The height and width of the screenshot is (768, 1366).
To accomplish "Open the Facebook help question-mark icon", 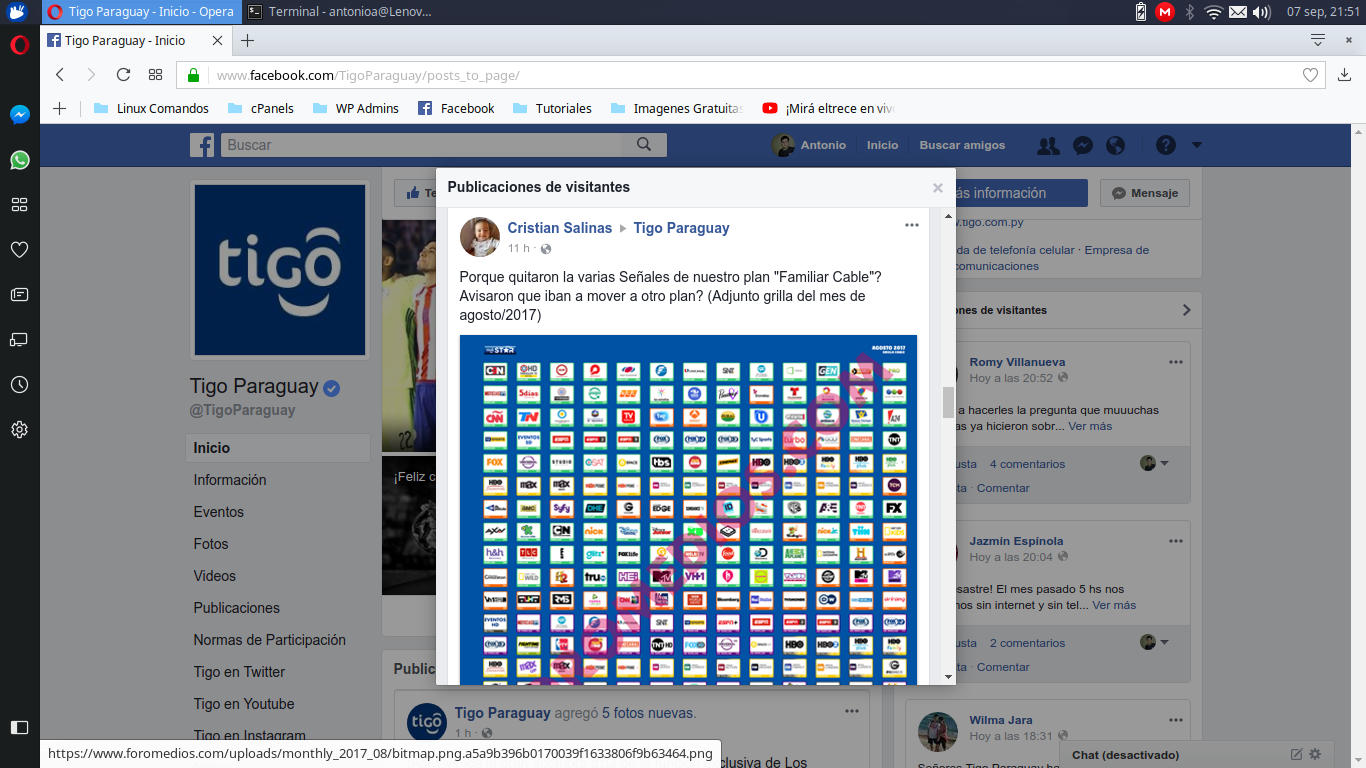I will (1166, 145).
